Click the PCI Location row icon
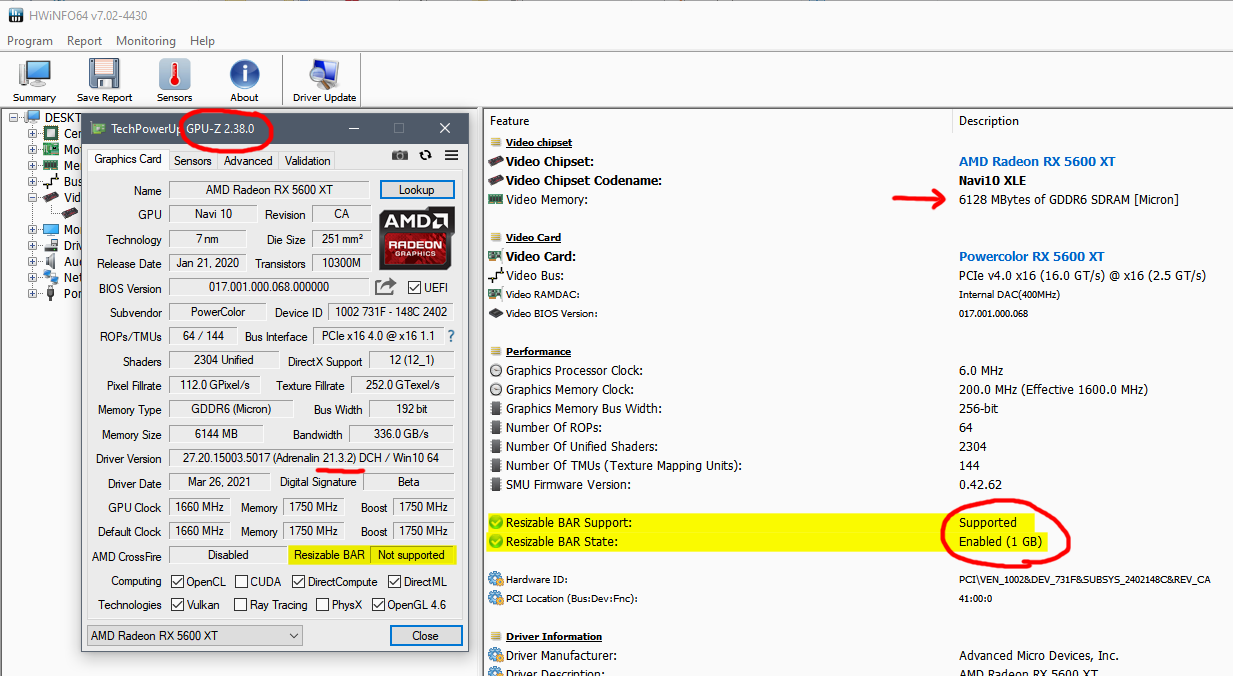1233x676 pixels. 495,598
